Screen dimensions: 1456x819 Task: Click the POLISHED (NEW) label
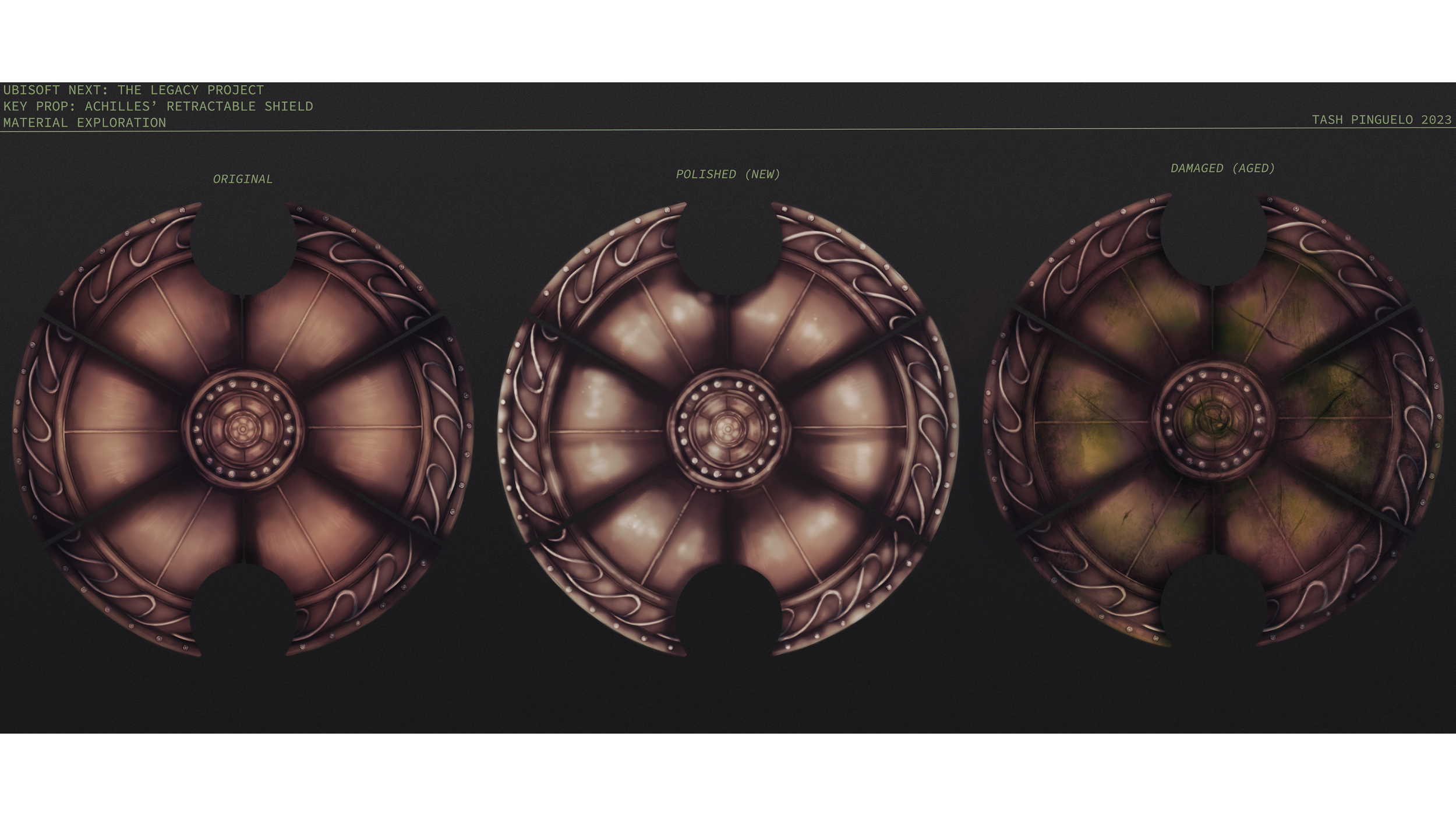[x=727, y=174]
